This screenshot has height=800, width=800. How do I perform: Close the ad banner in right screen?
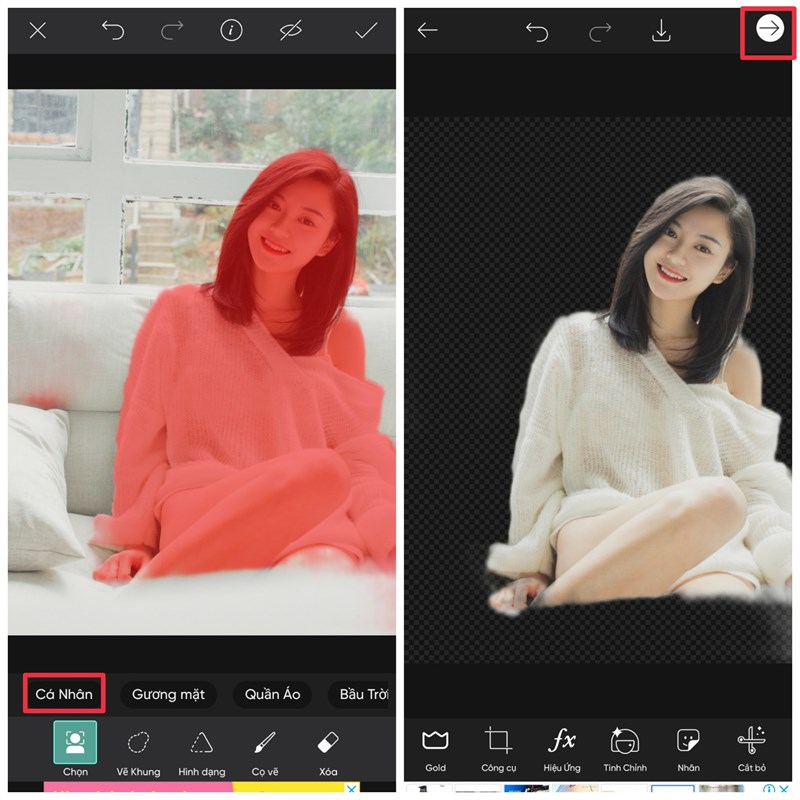coord(785,789)
